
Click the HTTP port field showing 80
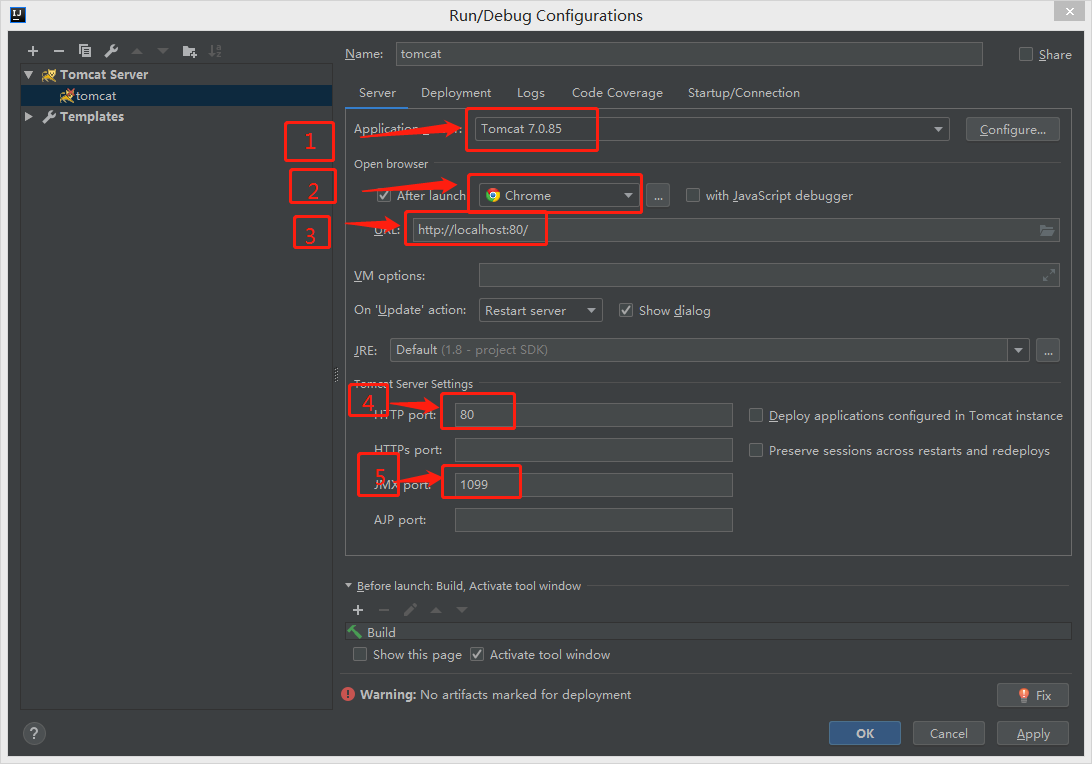[x=593, y=415]
